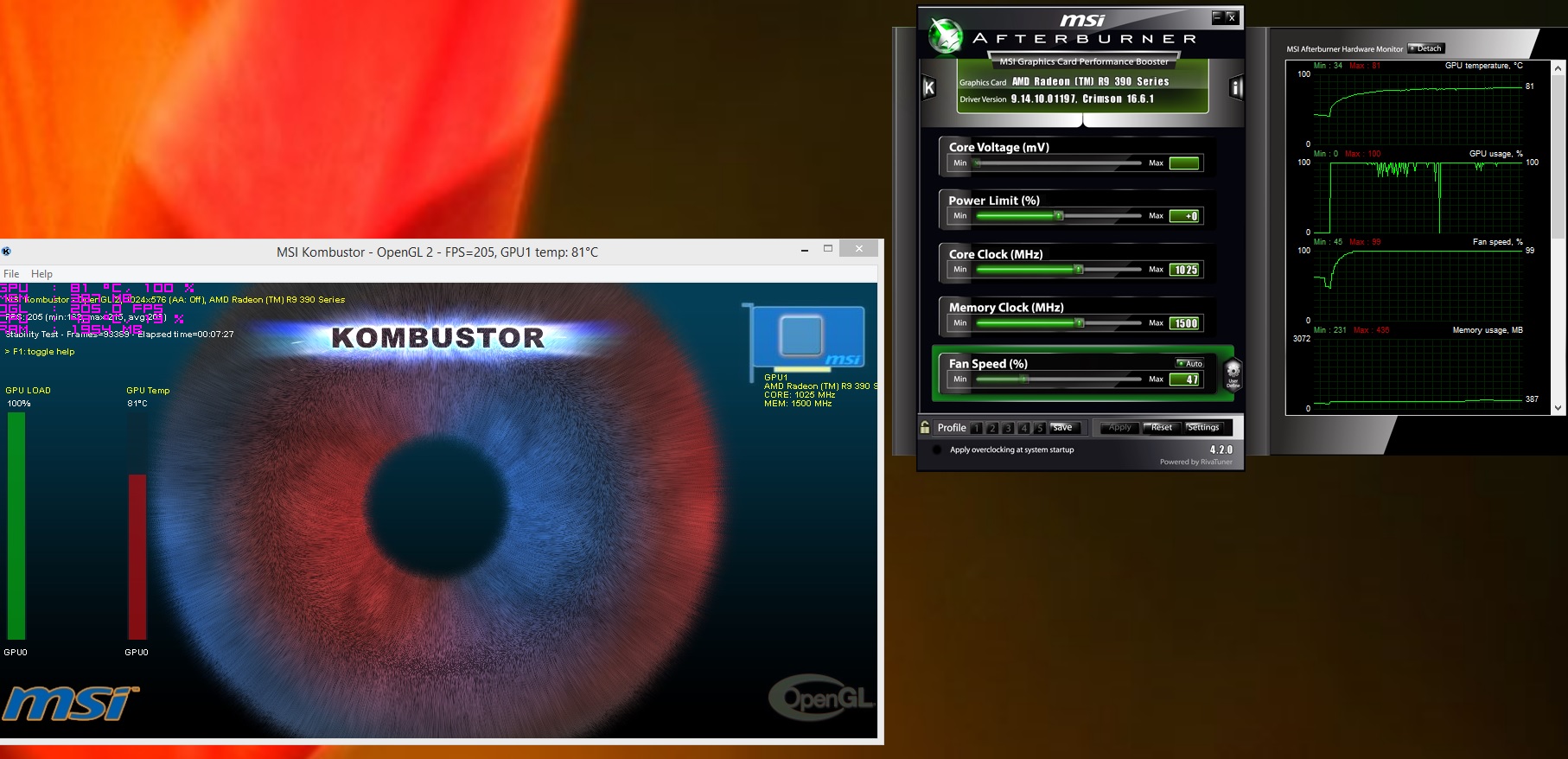Select Profile slot 5
The height and width of the screenshot is (759, 1568).
(1039, 428)
